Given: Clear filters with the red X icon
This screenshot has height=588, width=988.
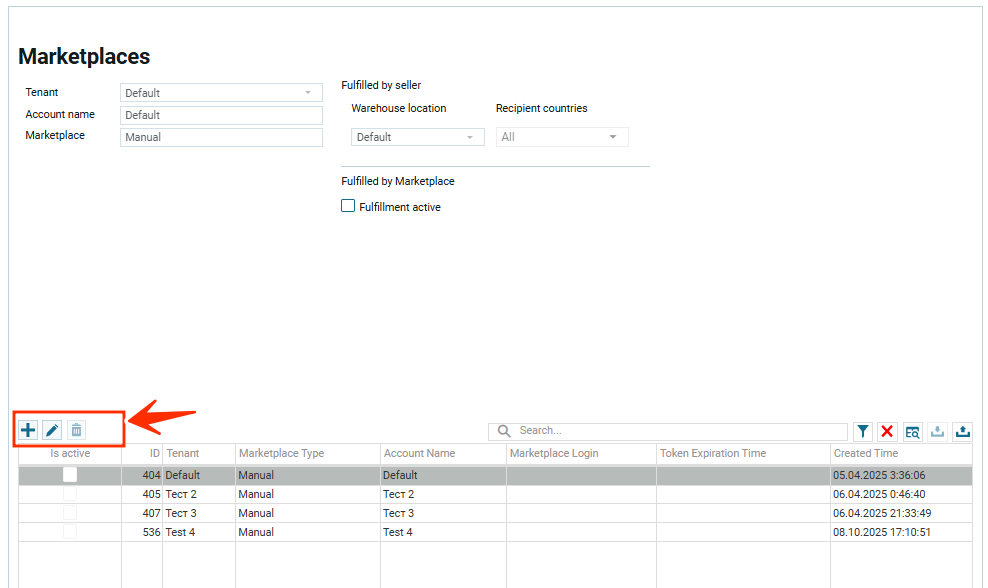Looking at the screenshot, I should [x=887, y=432].
